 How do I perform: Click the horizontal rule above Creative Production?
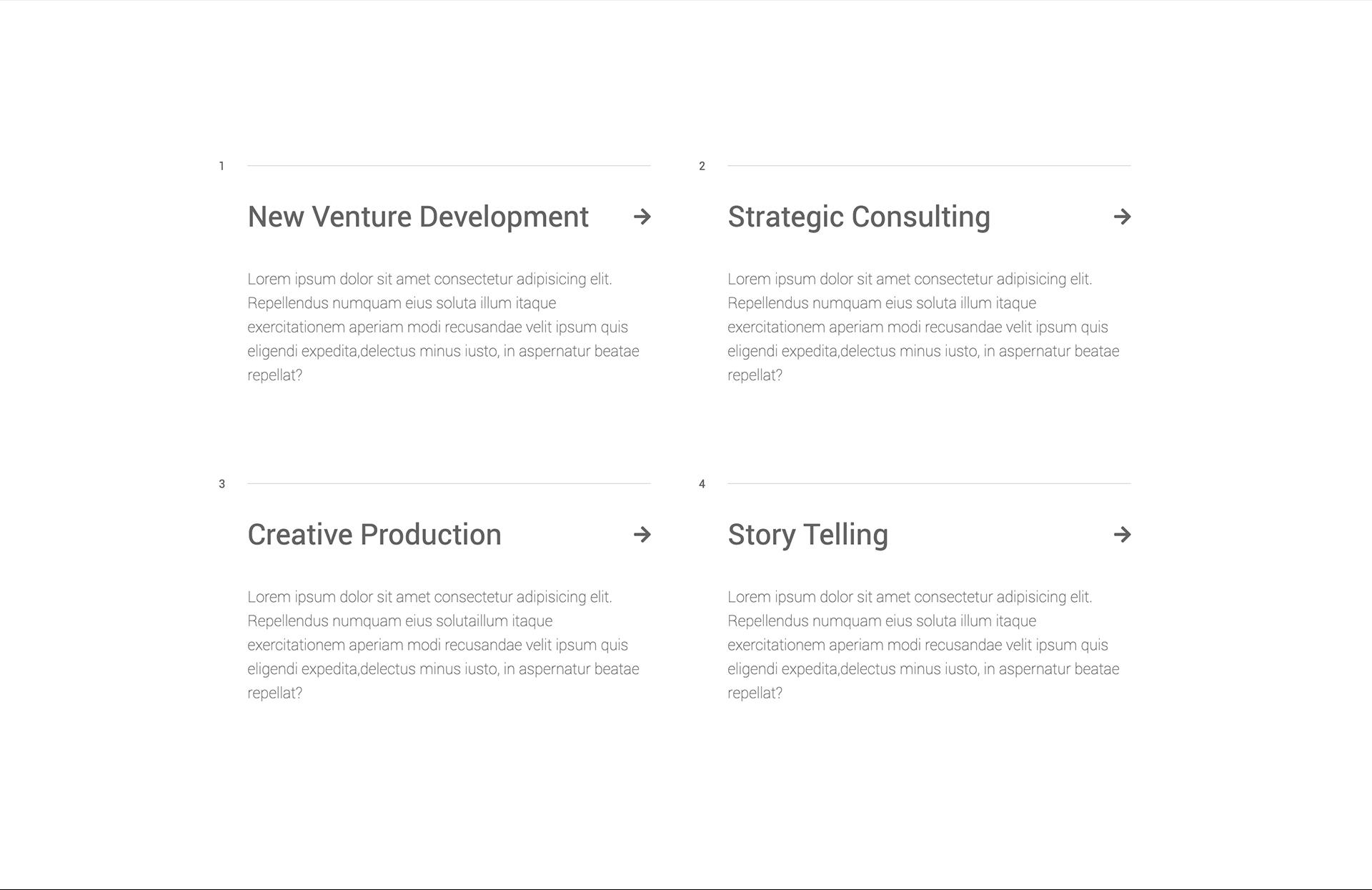click(449, 483)
